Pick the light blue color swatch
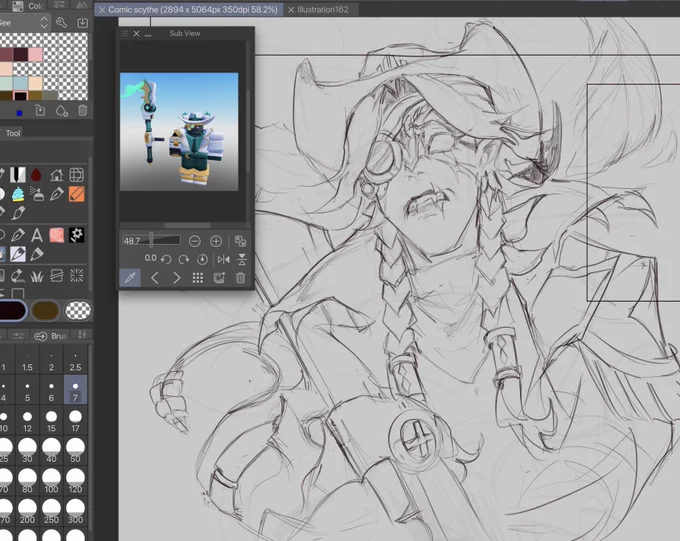Screen dimensions: 680x541 [x=20, y=82]
